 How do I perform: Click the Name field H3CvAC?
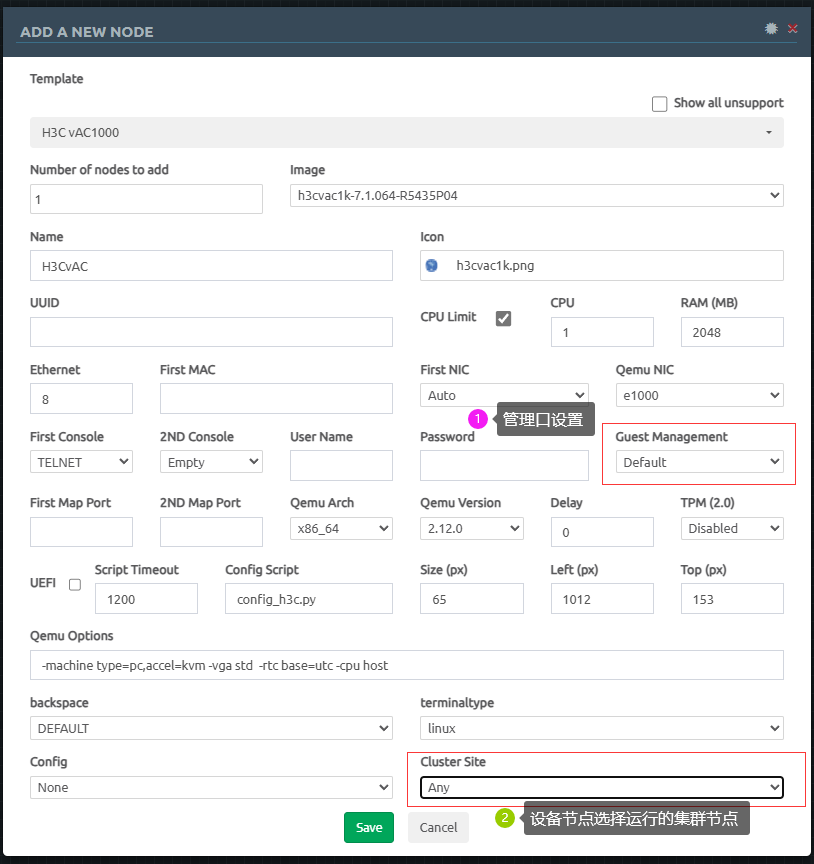point(211,266)
